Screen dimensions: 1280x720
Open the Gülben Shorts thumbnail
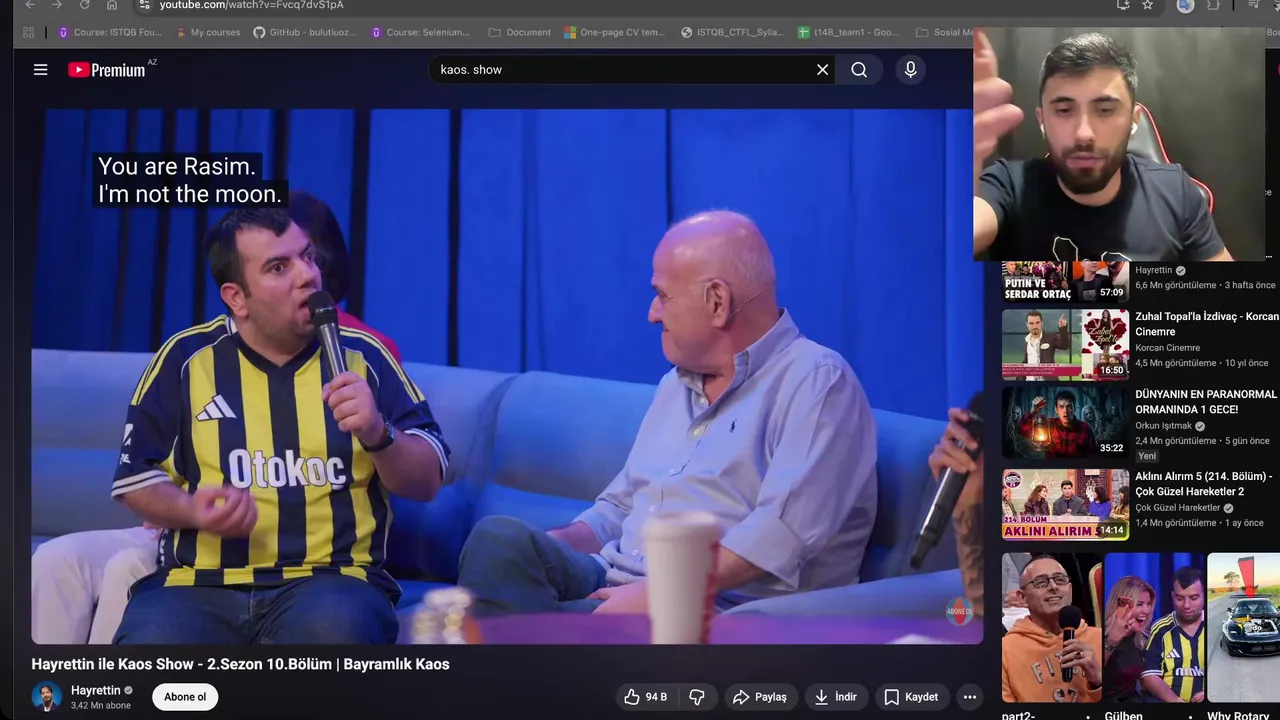click(x=1154, y=628)
